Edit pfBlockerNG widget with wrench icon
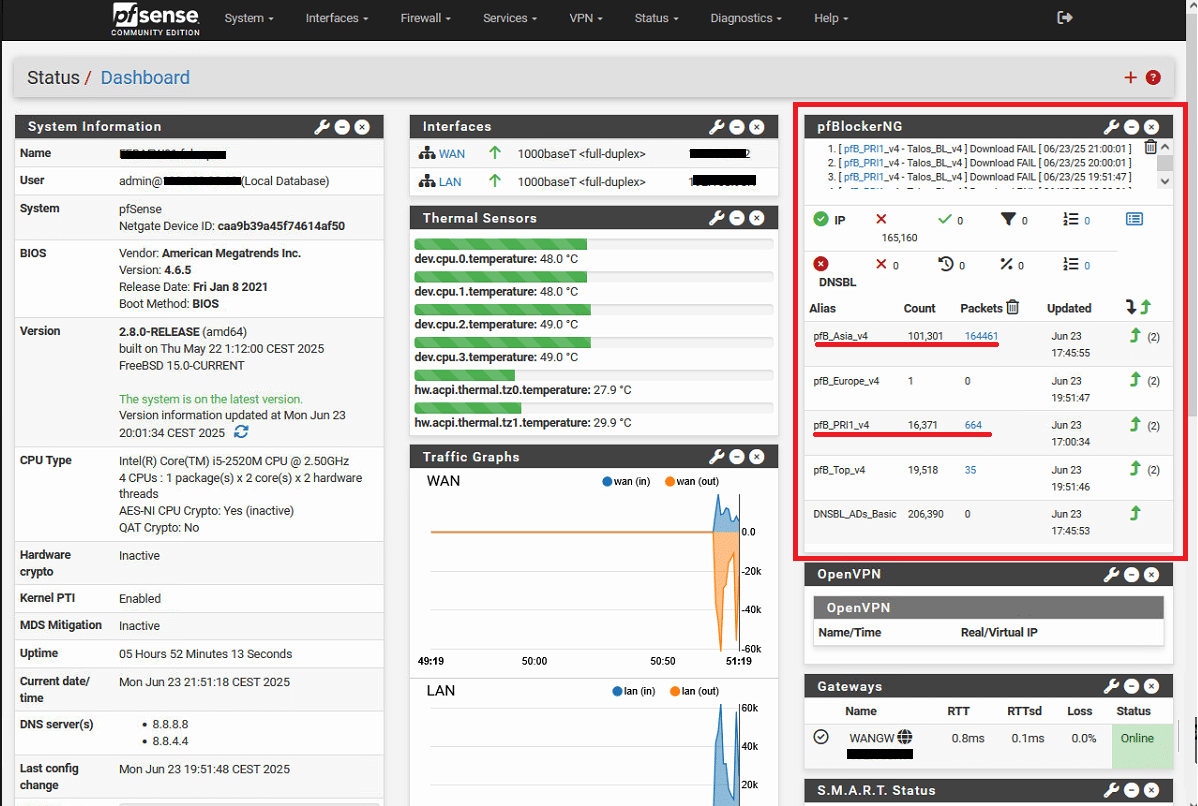Screen dimensions: 1198x806 (1112, 127)
